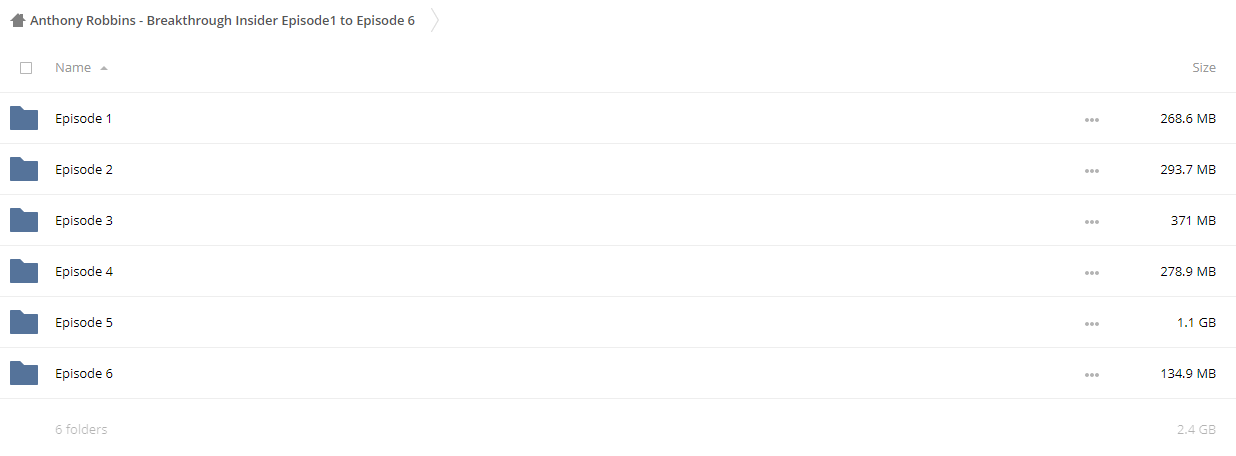Click the Episode 6 folder name

[84, 373]
